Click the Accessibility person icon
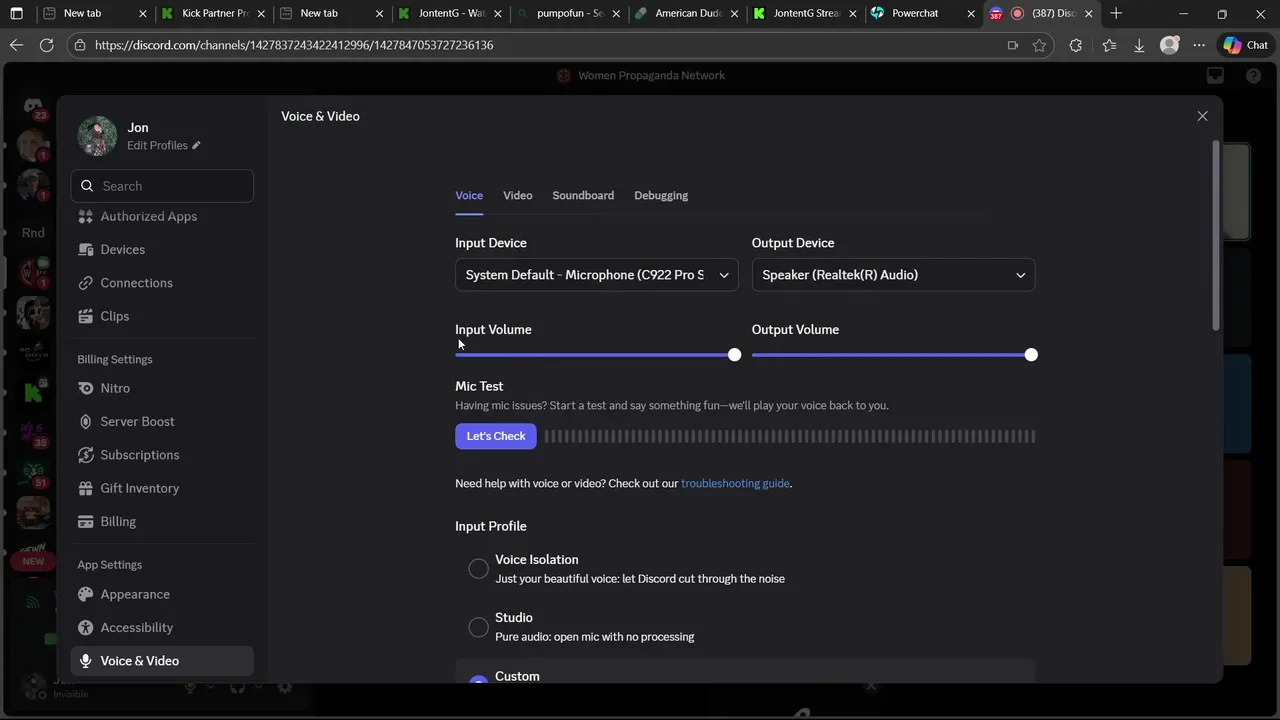Image resolution: width=1280 pixels, height=720 pixels. pos(86,627)
